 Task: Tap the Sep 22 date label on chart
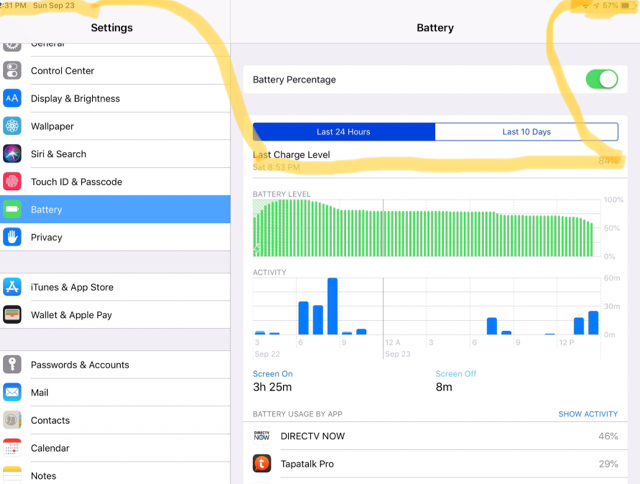[267, 354]
